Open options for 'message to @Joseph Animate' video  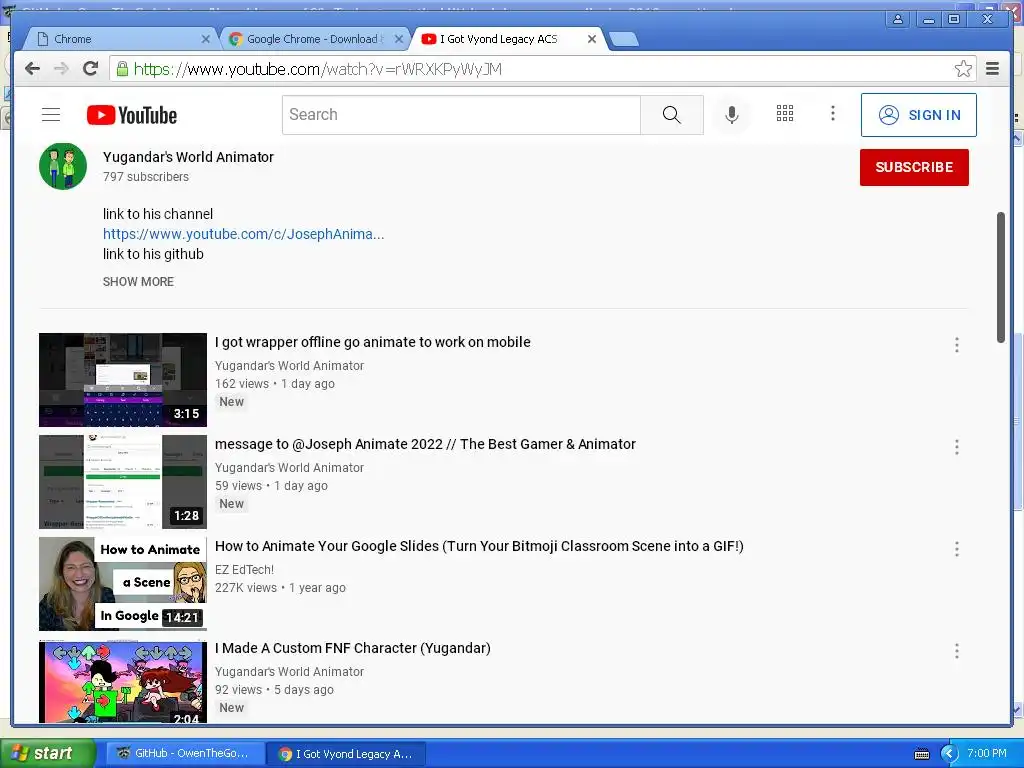pos(957,447)
